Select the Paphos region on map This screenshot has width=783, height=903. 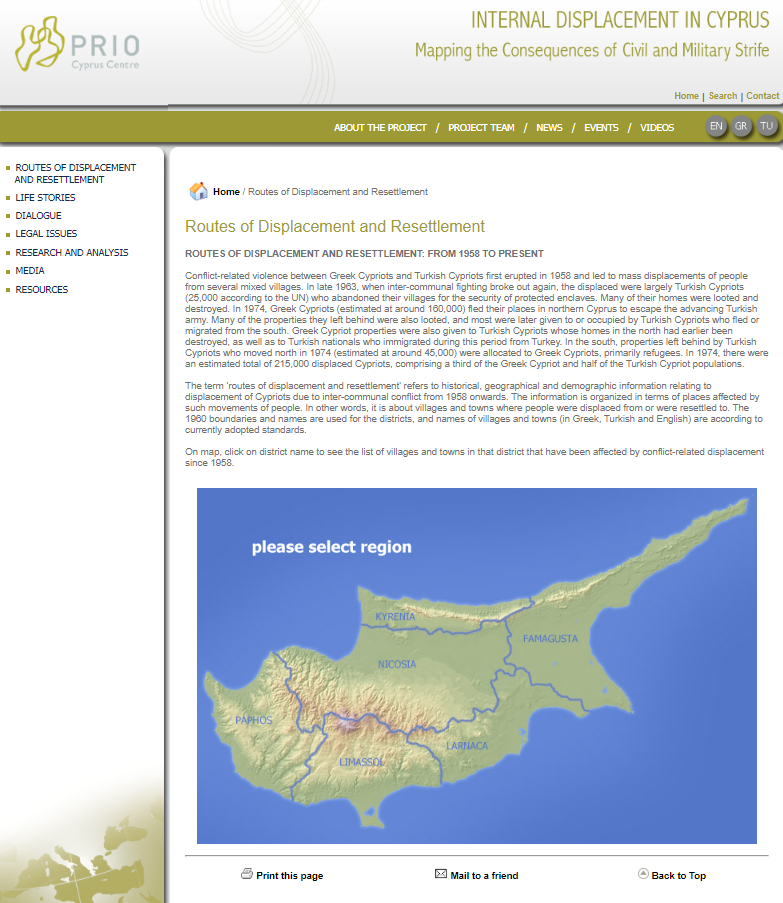click(253, 720)
